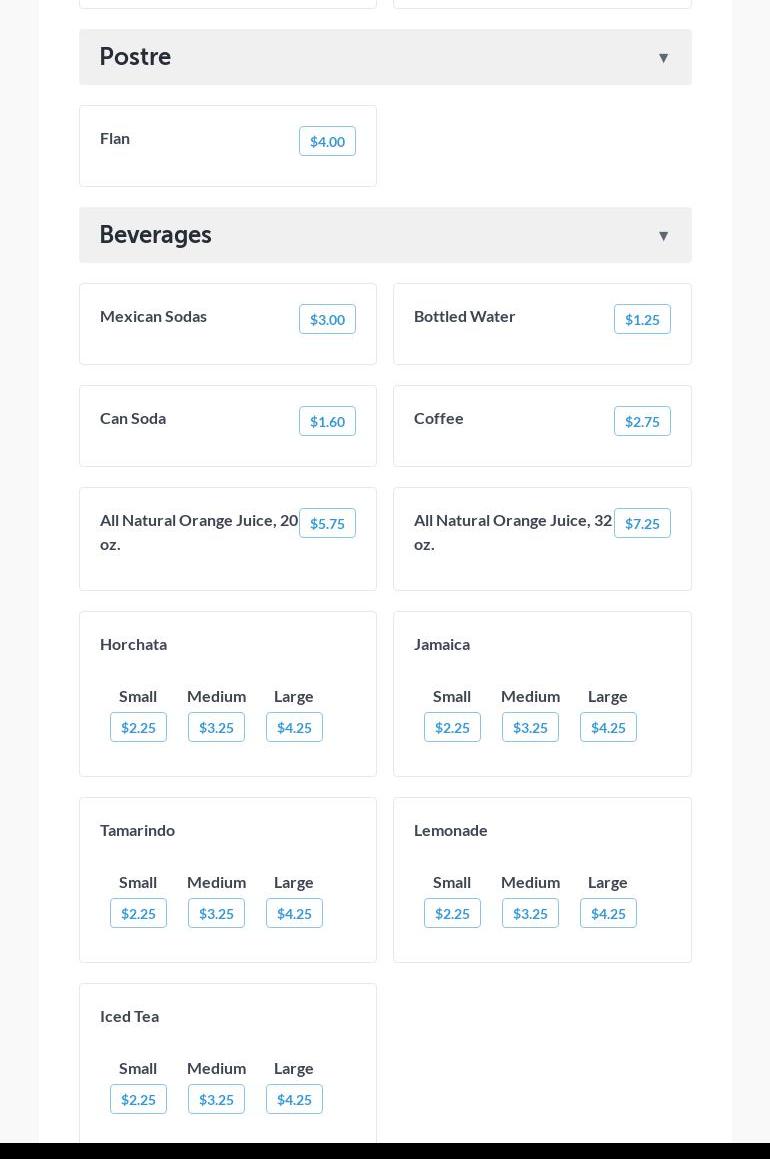Select the Flan $4.00 price button
770x1159 pixels.
(x=327, y=142)
